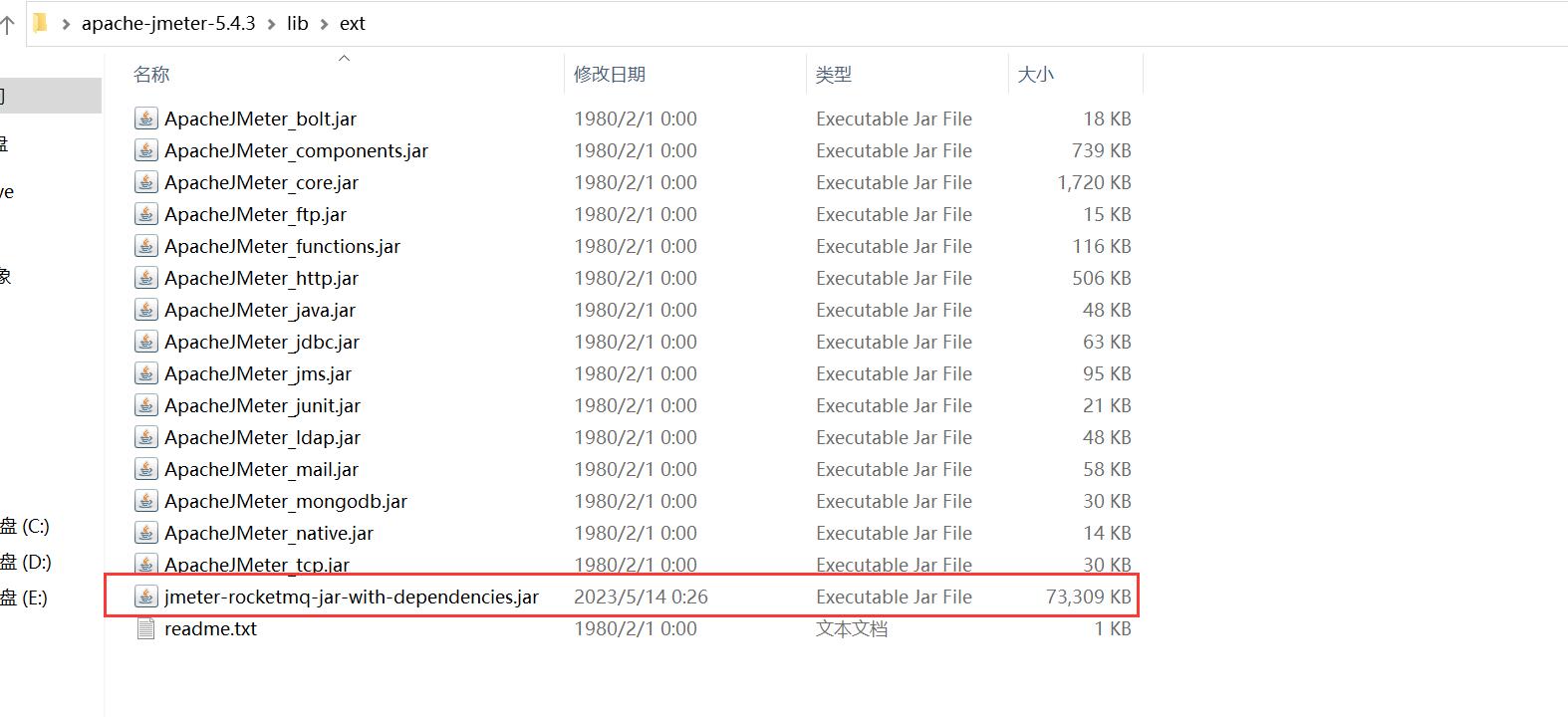Select ApacheJMeter_http.jar file name
The height and width of the screenshot is (717, 1568).
coord(262,278)
